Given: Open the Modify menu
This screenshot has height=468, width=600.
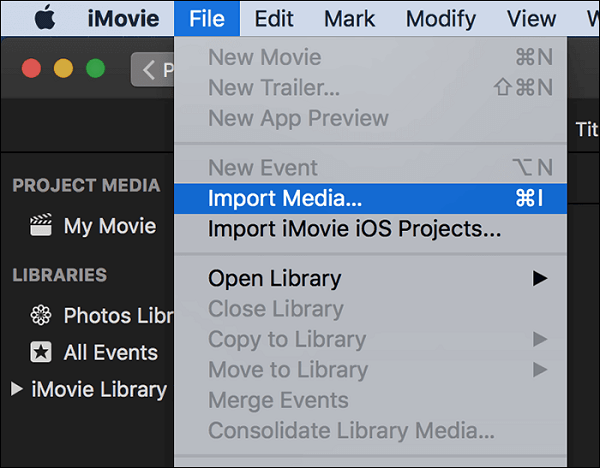Looking at the screenshot, I should pyautogui.click(x=440, y=18).
